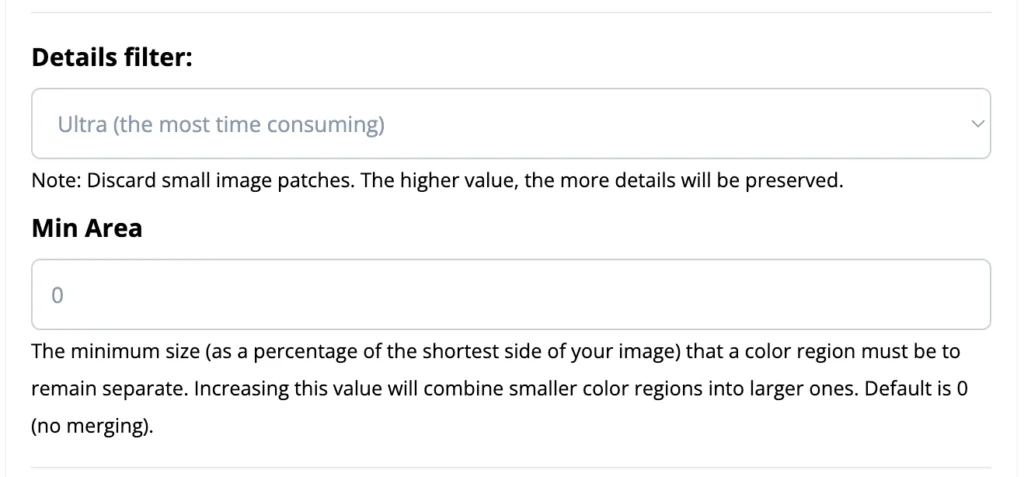Focus the Min Area input field

510,295
